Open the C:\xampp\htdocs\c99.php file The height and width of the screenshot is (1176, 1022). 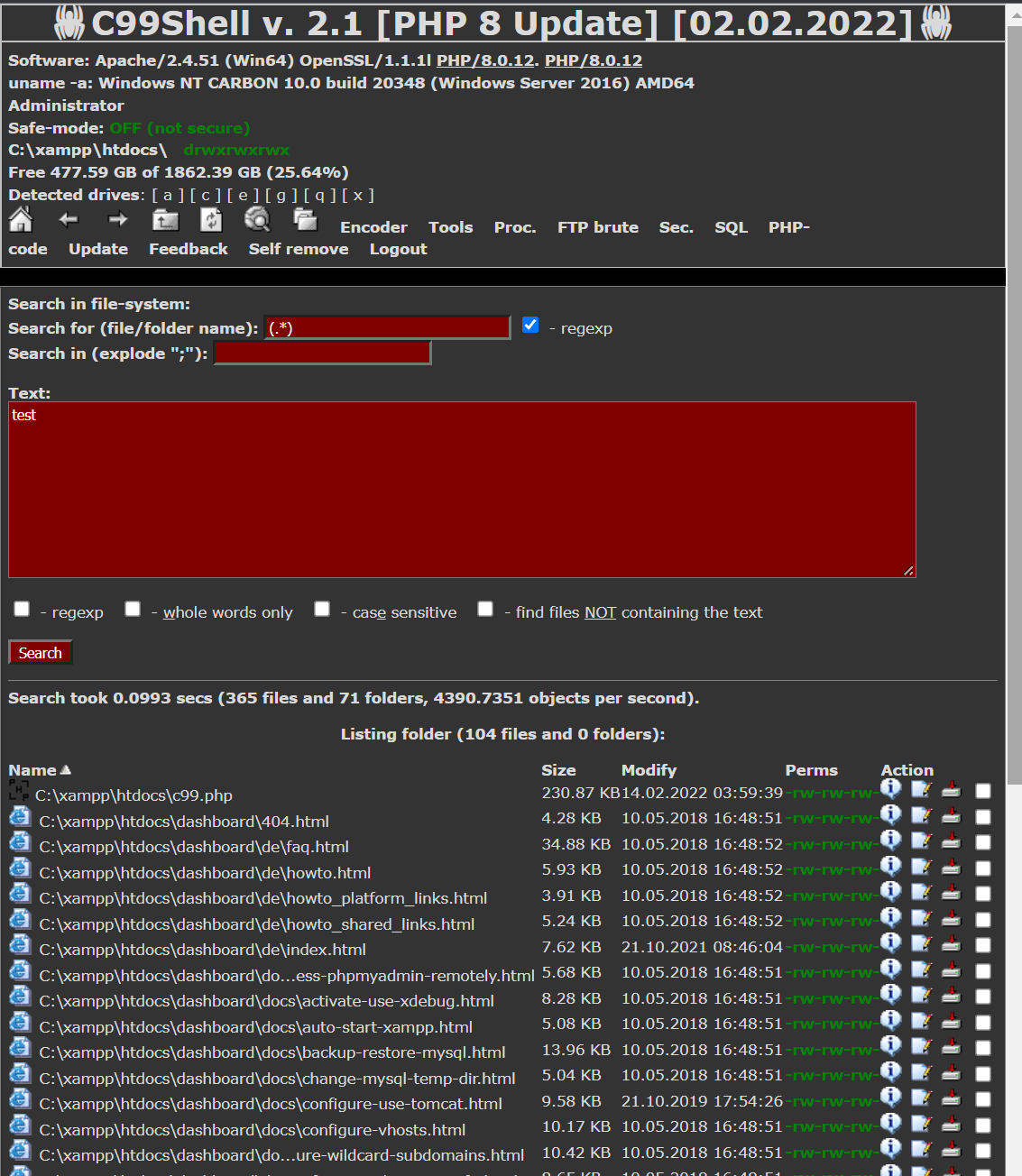[x=134, y=795]
